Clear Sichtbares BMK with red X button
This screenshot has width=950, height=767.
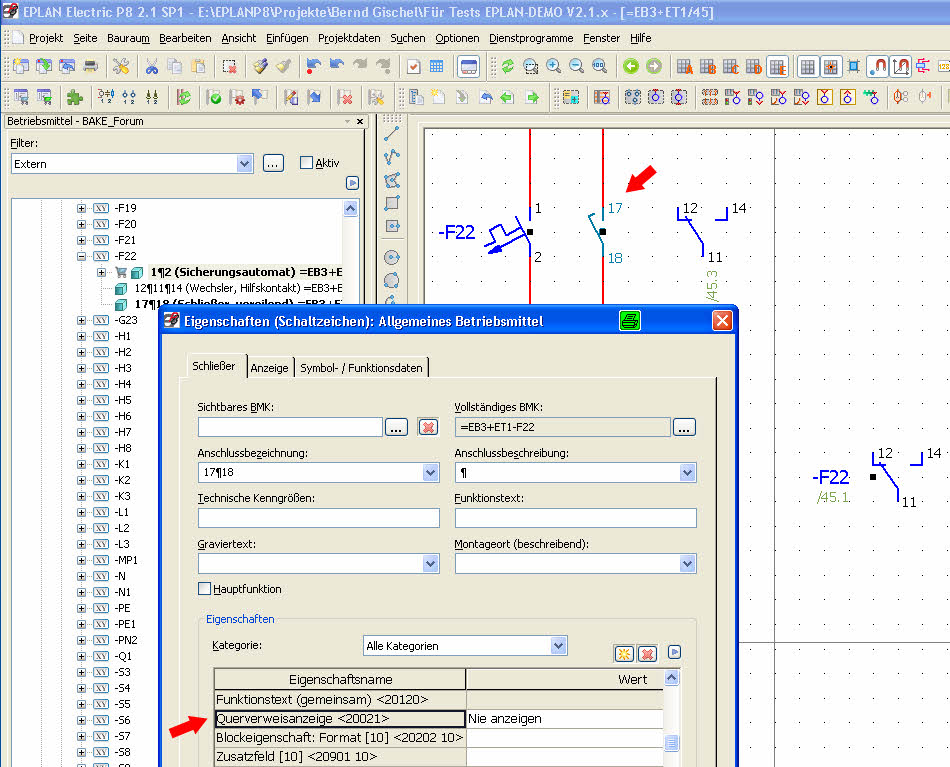point(428,427)
